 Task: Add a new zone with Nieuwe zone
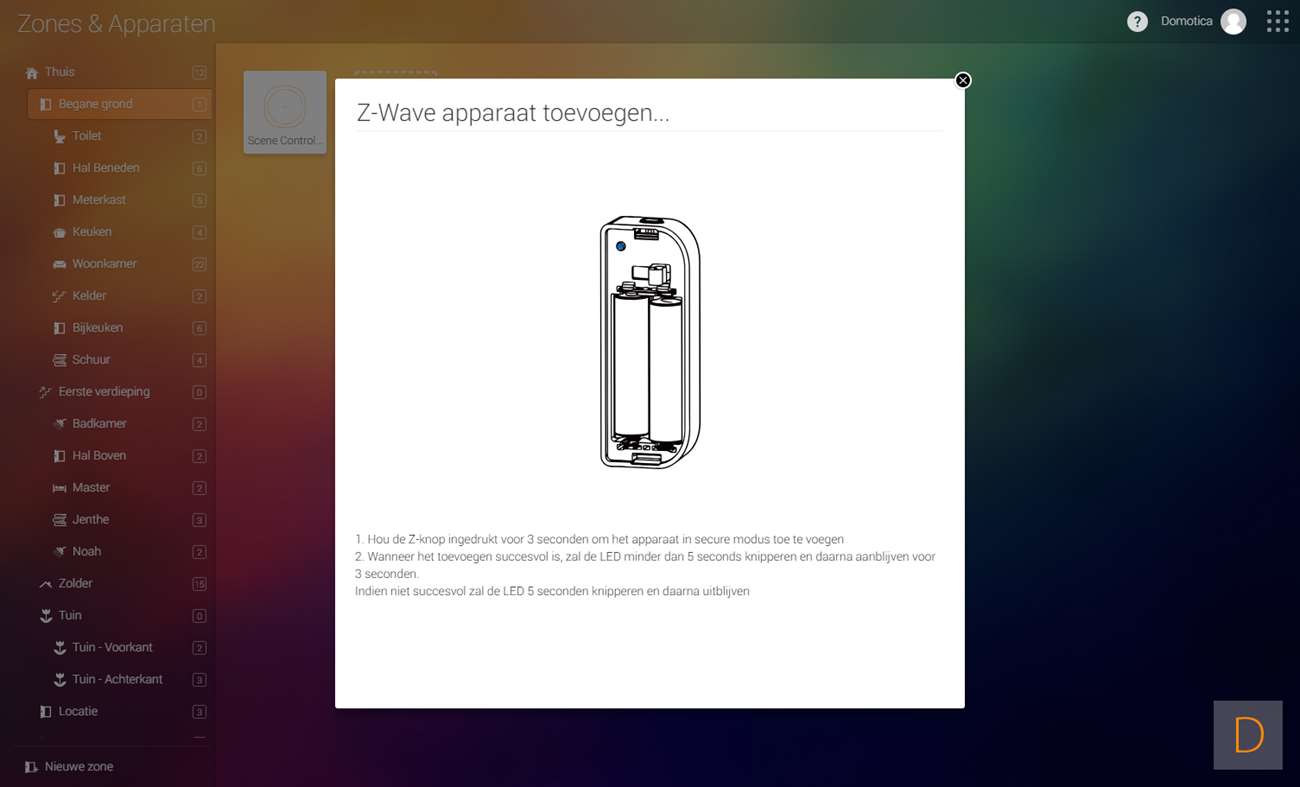point(78,767)
